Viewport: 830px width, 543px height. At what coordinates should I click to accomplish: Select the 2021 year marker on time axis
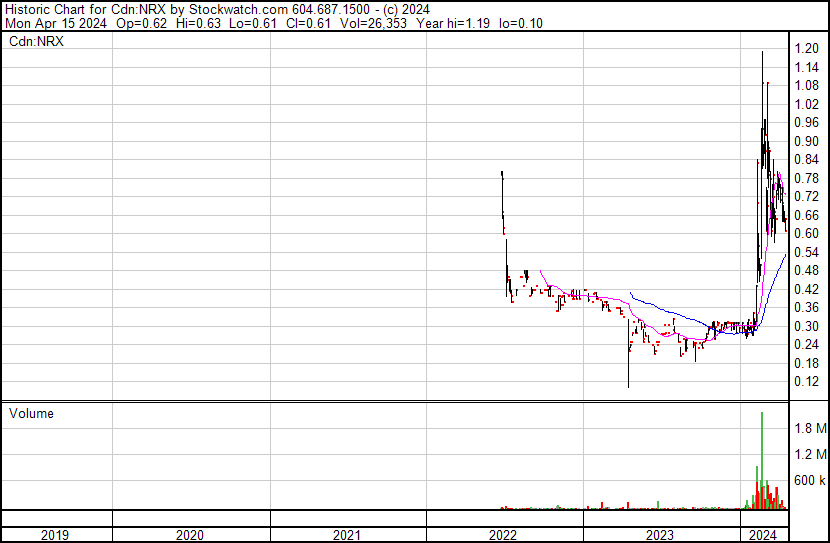[x=347, y=535]
